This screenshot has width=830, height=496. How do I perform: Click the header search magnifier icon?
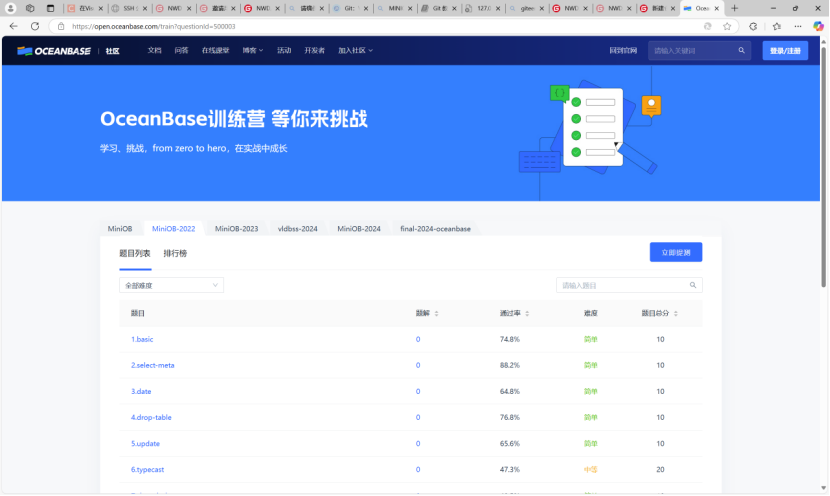tap(741, 50)
